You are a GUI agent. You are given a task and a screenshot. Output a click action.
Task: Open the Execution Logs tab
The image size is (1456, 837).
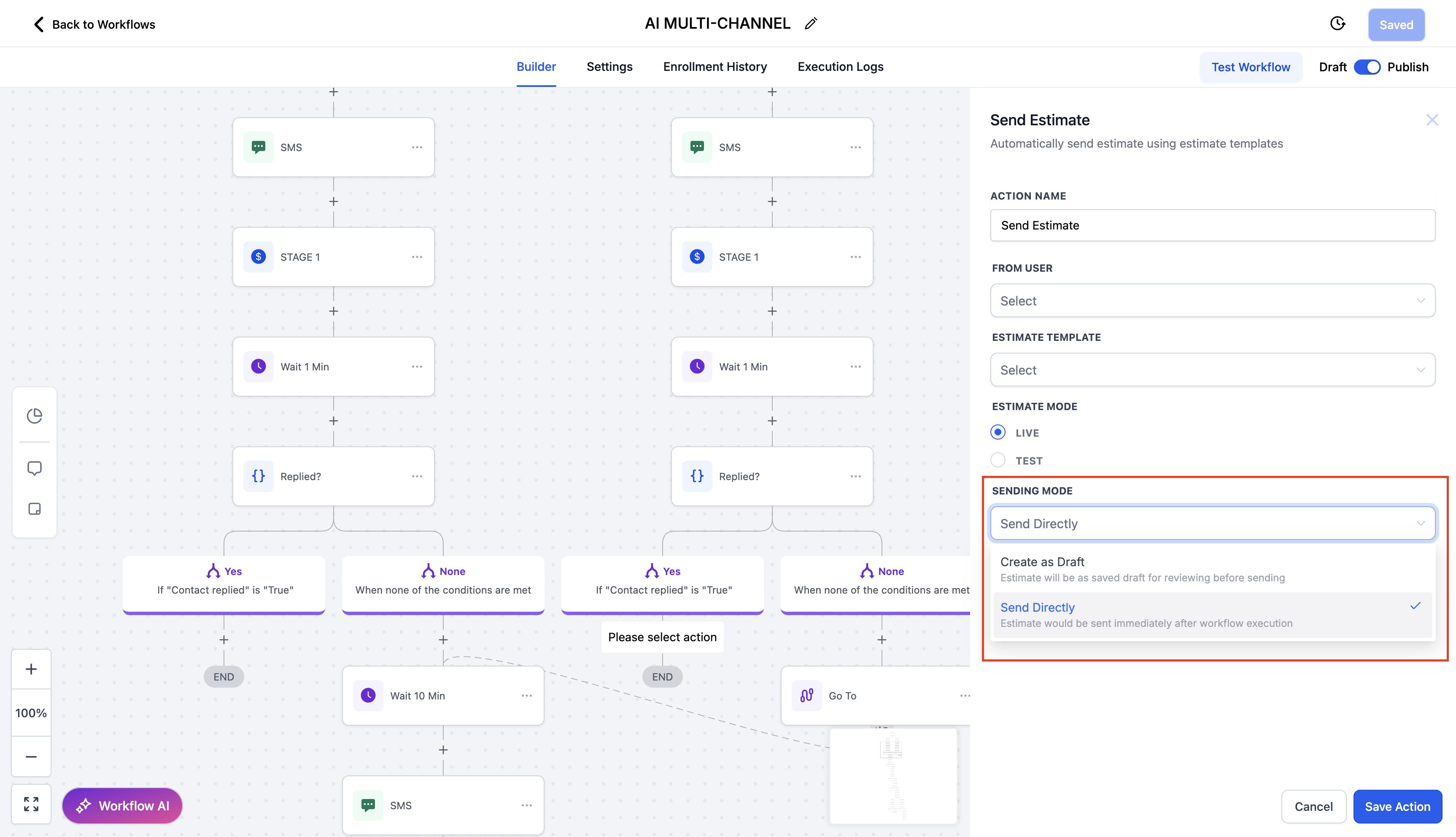(x=840, y=67)
